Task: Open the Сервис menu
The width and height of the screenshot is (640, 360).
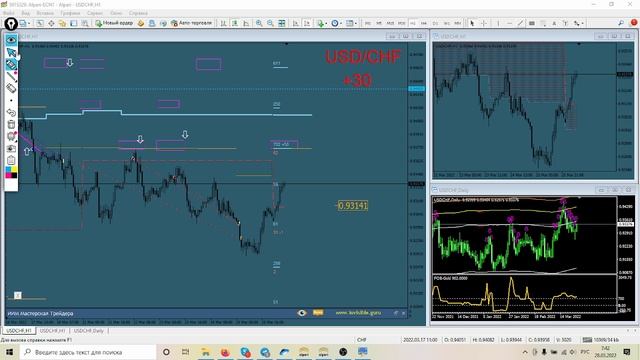Action: 95,13
